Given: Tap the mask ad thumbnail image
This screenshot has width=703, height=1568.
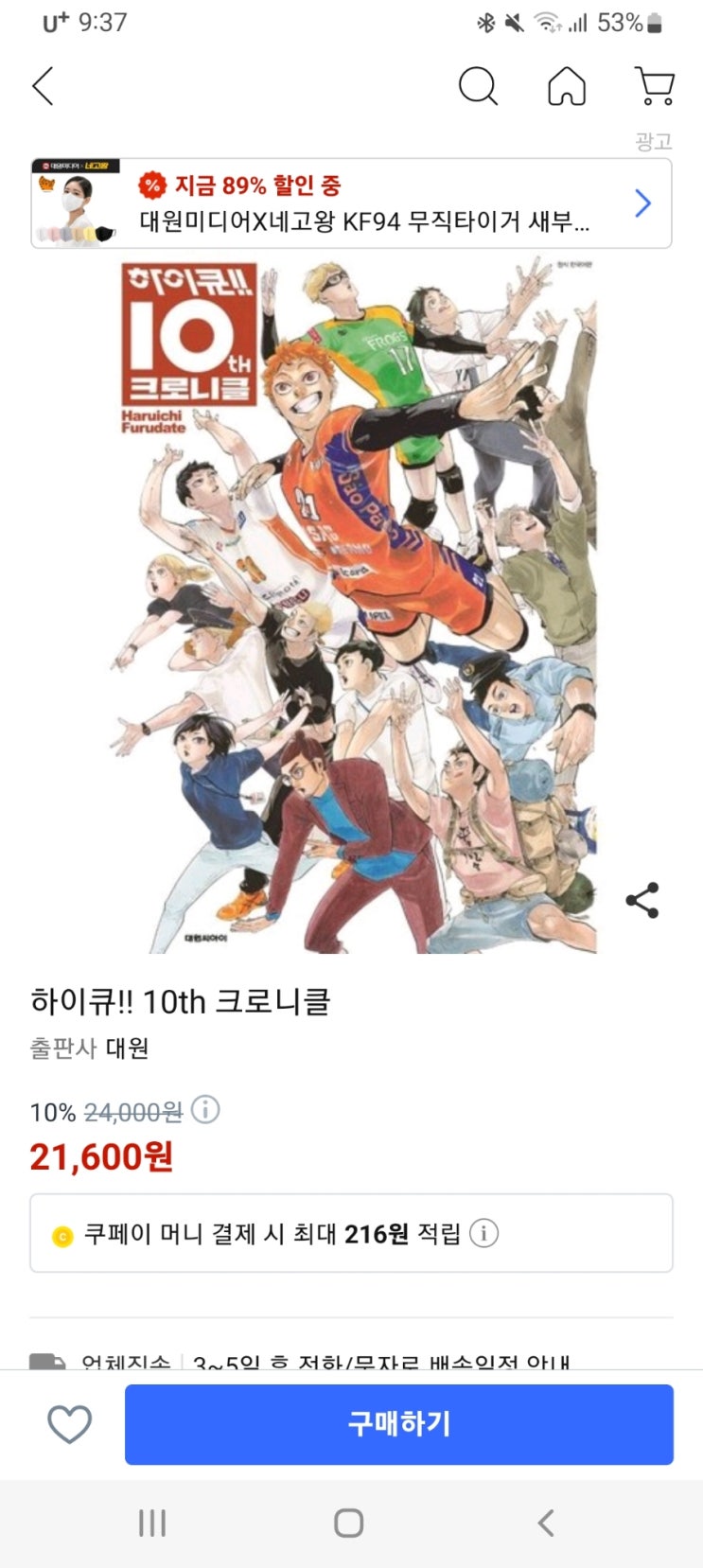Looking at the screenshot, I should (77, 203).
